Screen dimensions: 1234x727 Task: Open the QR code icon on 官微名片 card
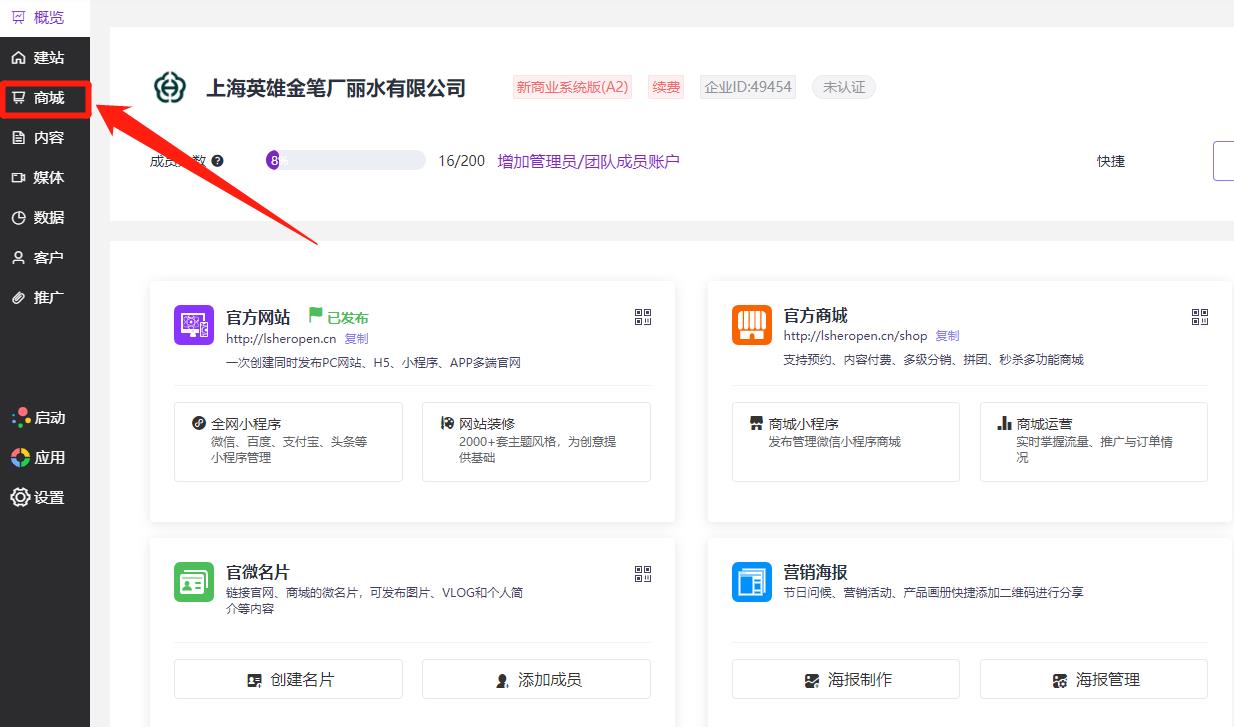pyautogui.click(x=643, y=573)
